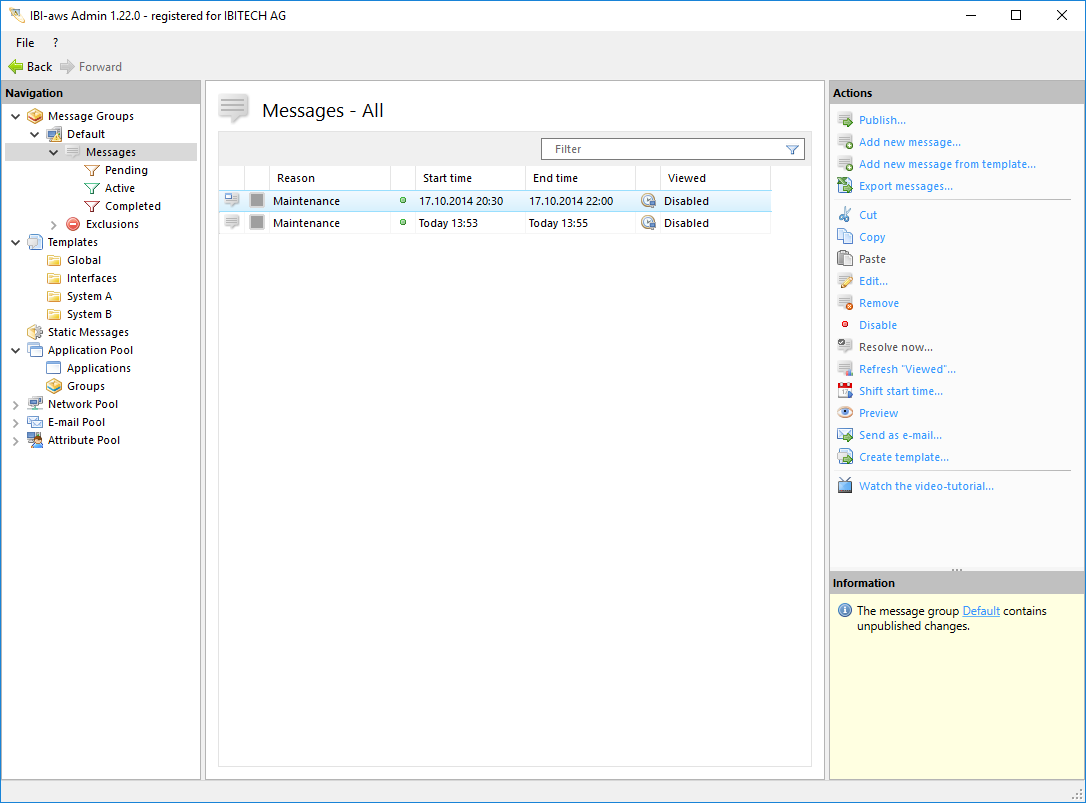Image resolution: width=1086 pixels, height=803 pixels.
Task: Click the Shift start time calendar icon
Action: pos(845,391)
